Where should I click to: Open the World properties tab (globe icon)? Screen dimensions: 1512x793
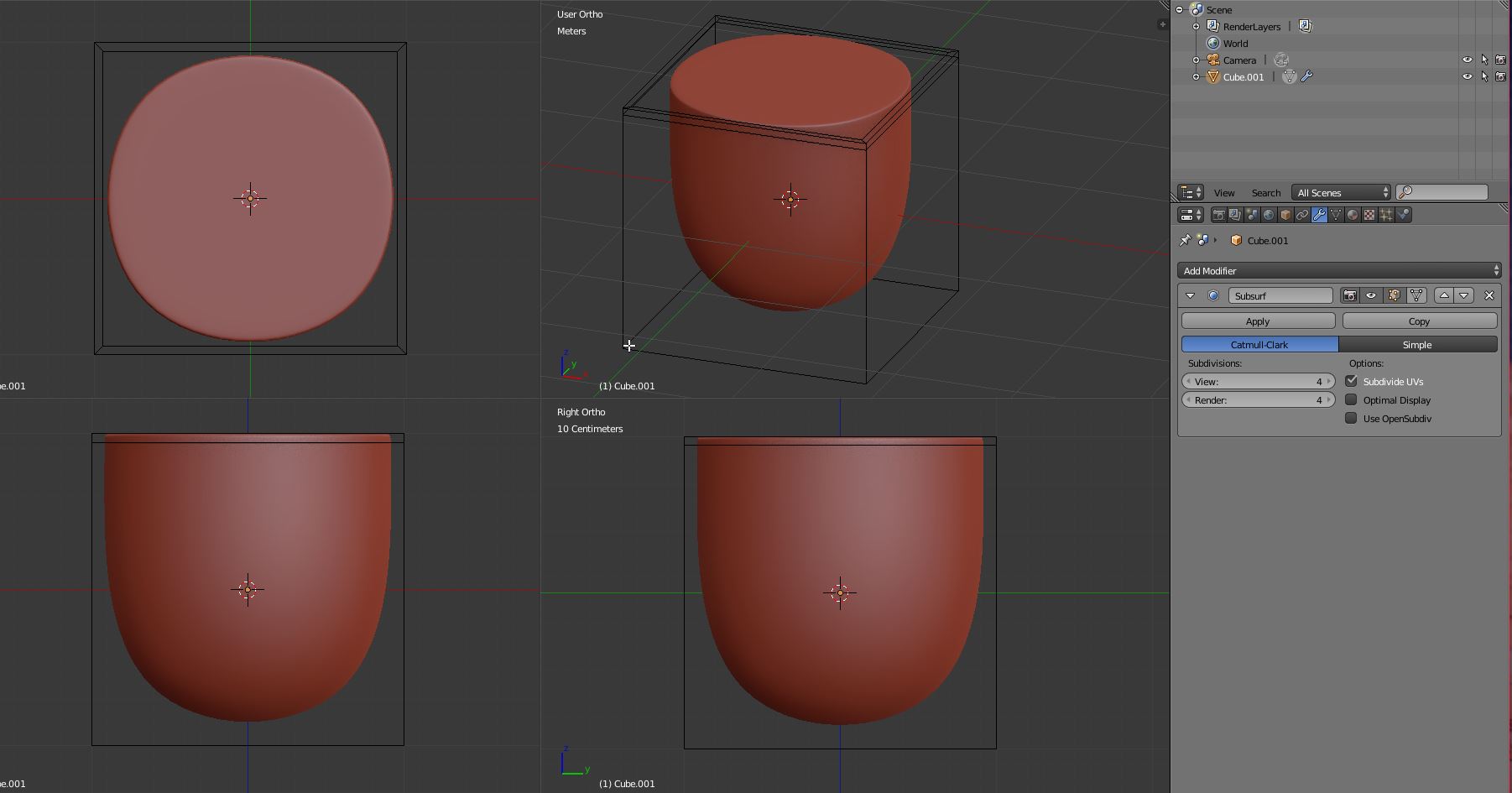point(1269,216)
